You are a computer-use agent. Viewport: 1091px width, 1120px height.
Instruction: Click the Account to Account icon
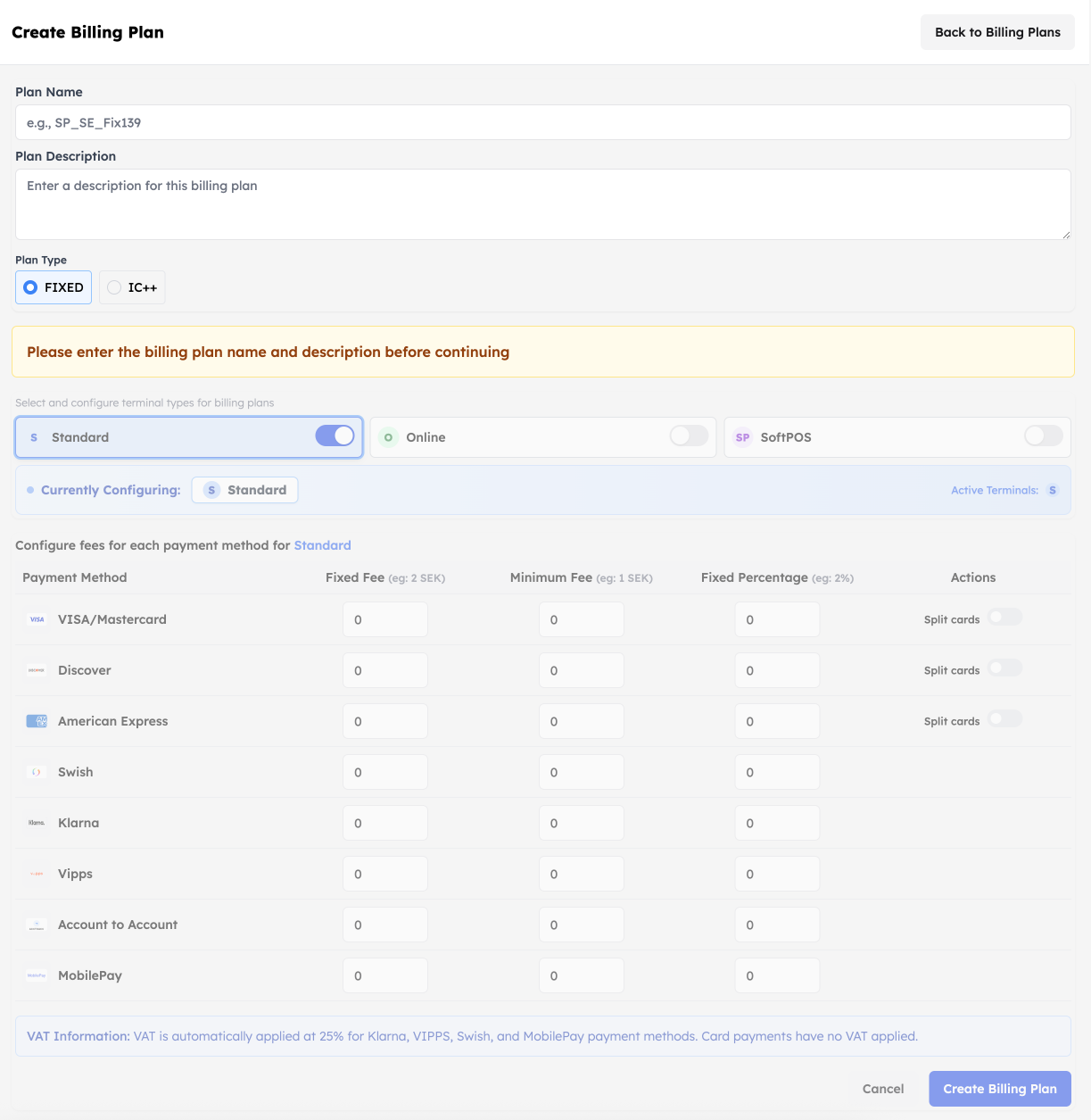tap(37, 924)
